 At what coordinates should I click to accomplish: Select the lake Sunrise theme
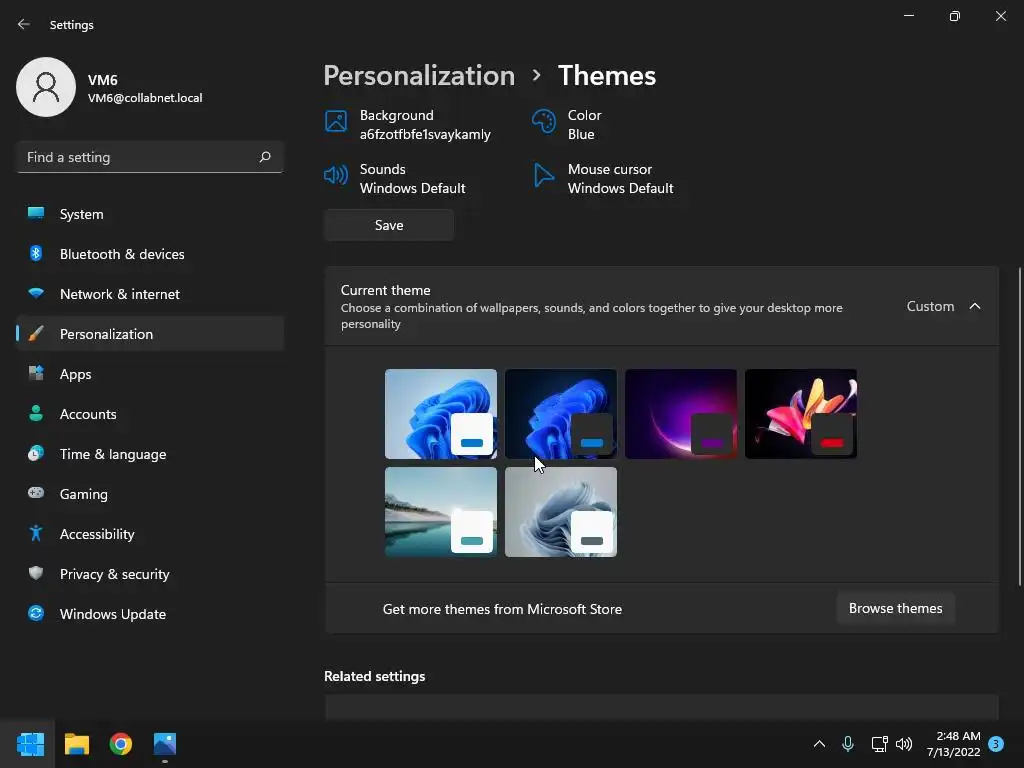(x=441, y=511)
